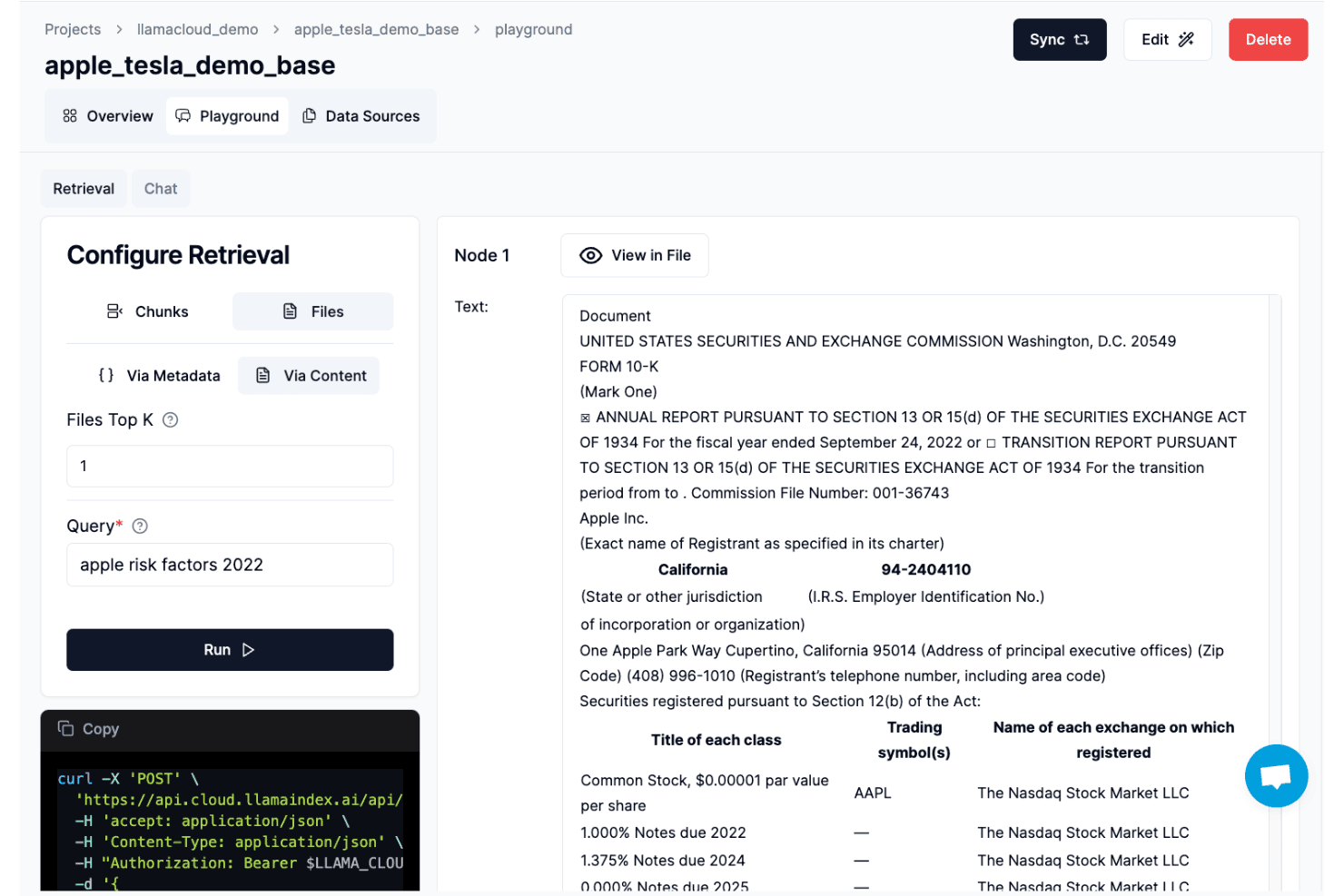Click the 'Title of each class' header
Viewport: 1344px width, 896px height.
(716, 741)
